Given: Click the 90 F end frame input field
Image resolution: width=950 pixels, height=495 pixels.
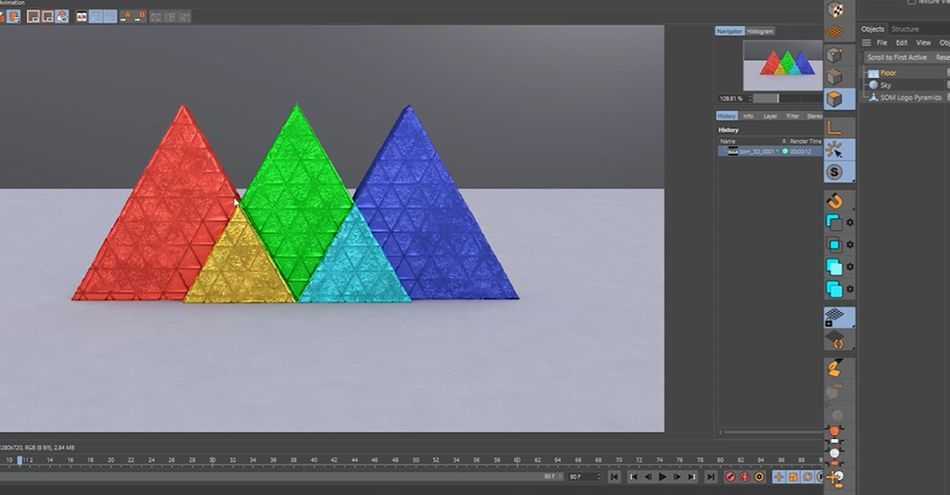Looking at the screenshot, I should coord(584,477).
